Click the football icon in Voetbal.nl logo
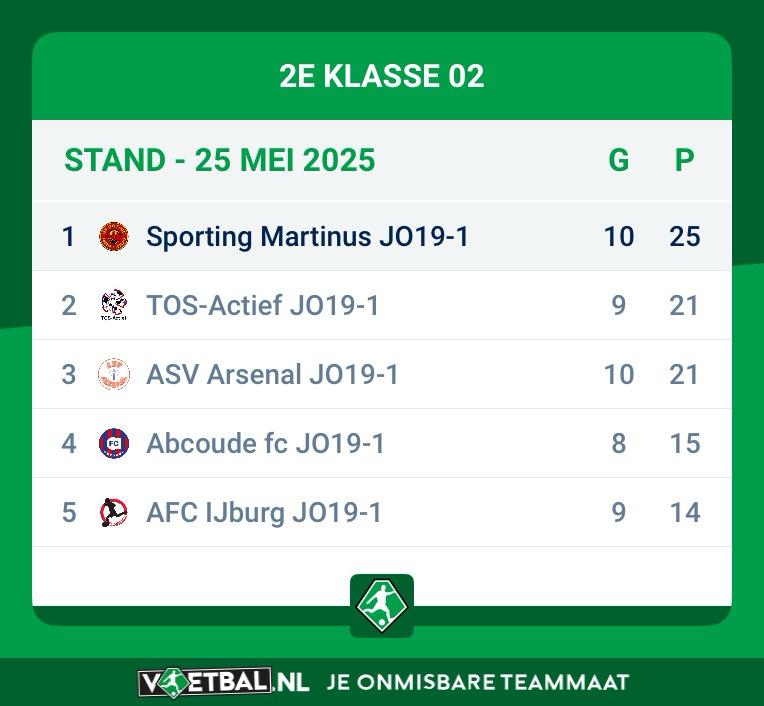Viewport: 764px width, 706px height. (x=172, y=683)
